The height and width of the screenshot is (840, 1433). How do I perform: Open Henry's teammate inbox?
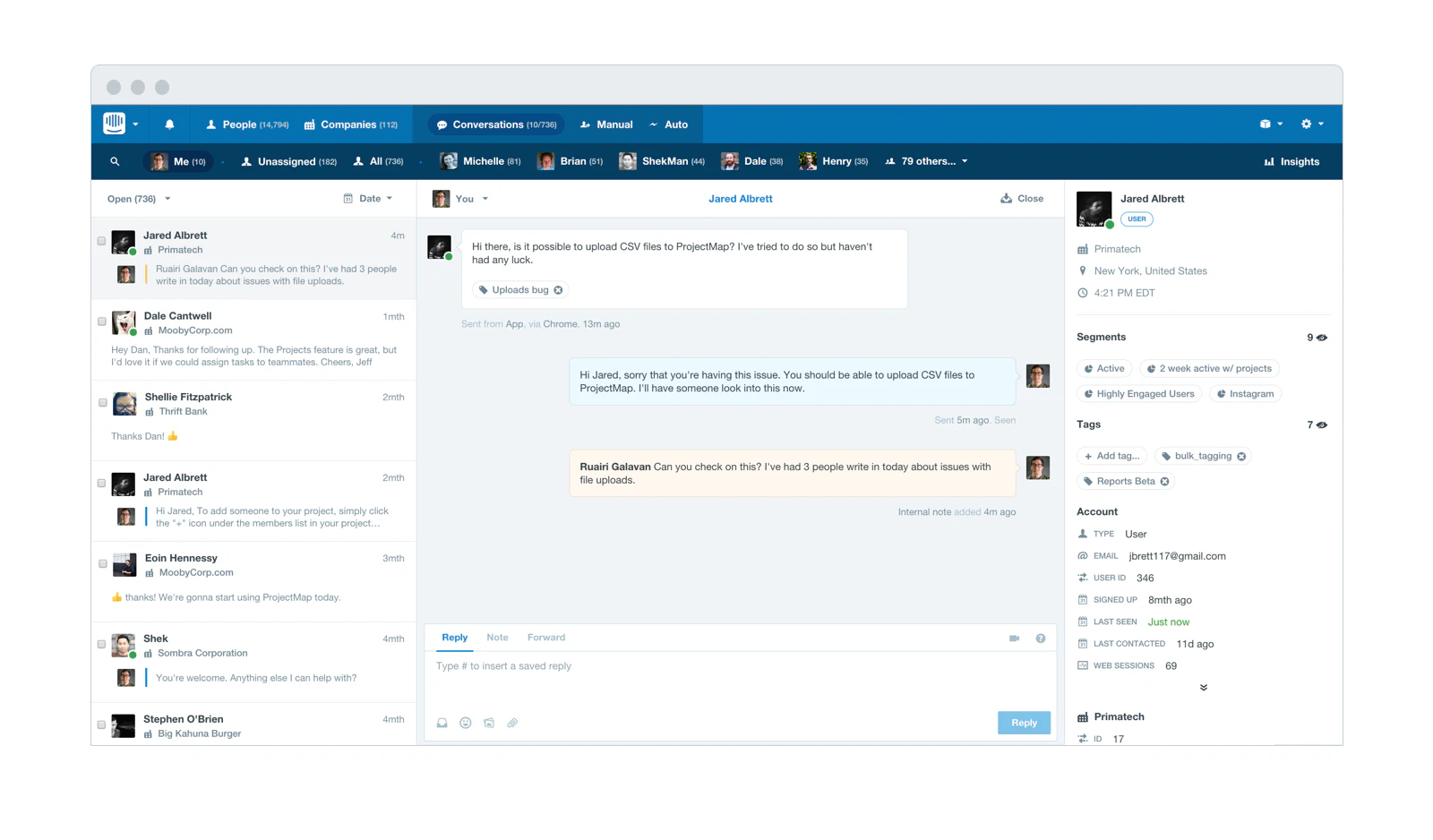[833, 161]
